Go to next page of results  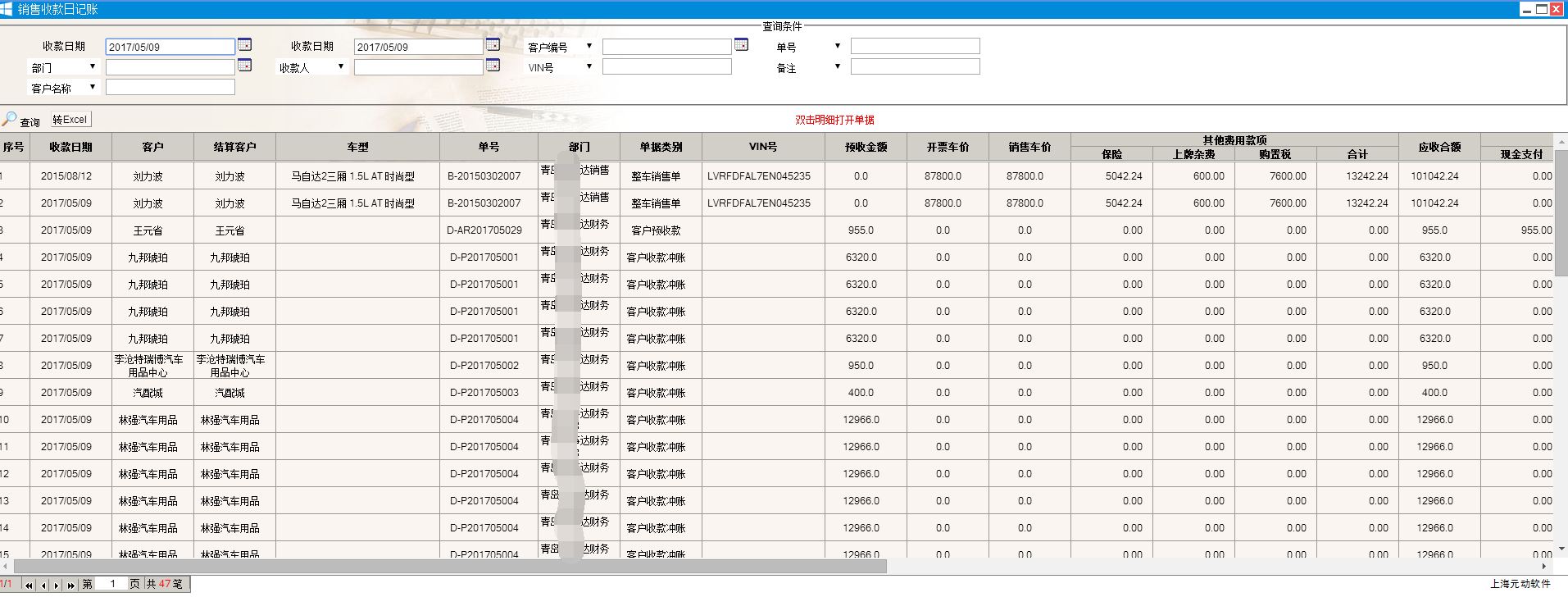coord(57,585)
